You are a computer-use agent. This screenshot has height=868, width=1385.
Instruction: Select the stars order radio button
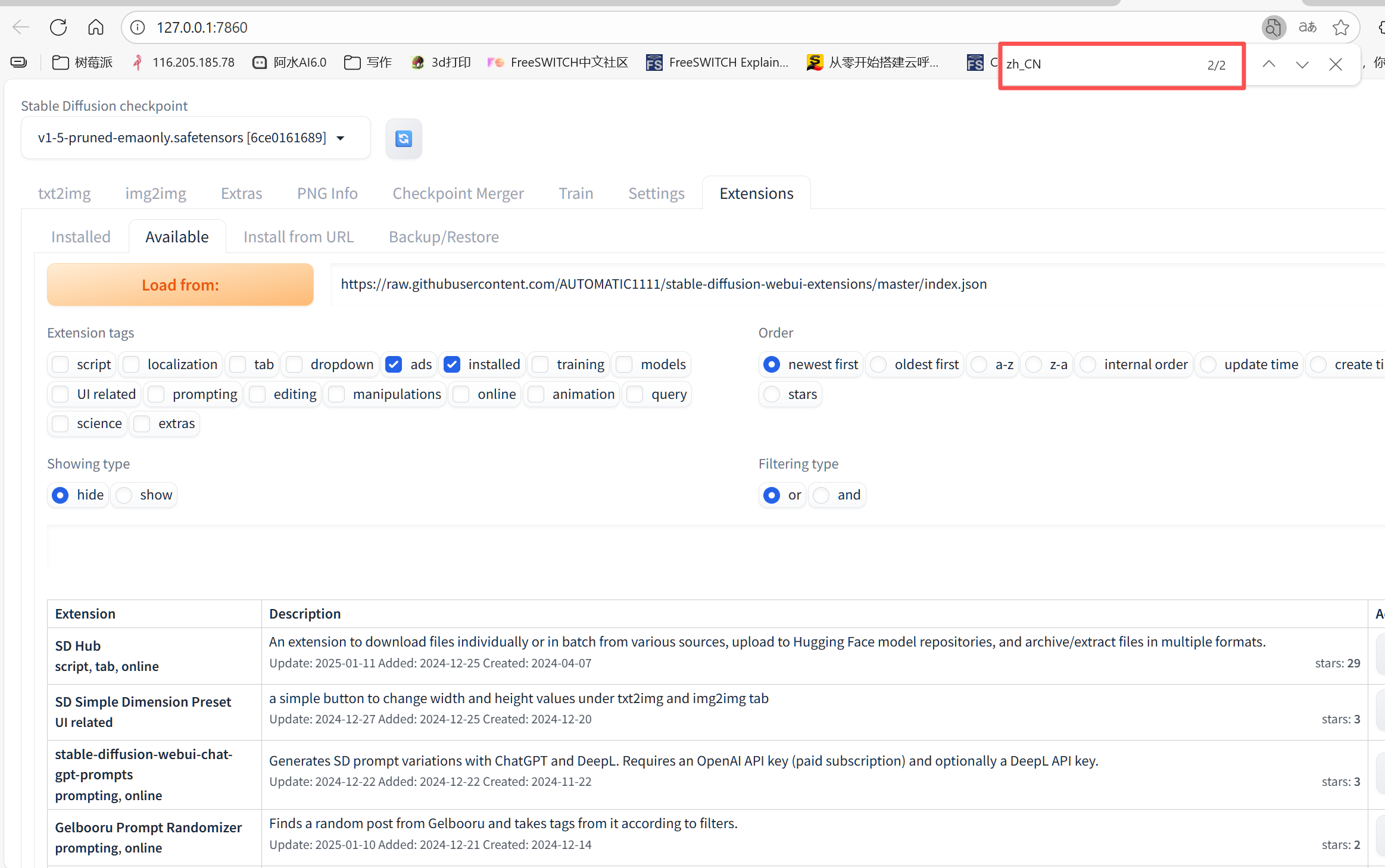[x=772, y=394]
